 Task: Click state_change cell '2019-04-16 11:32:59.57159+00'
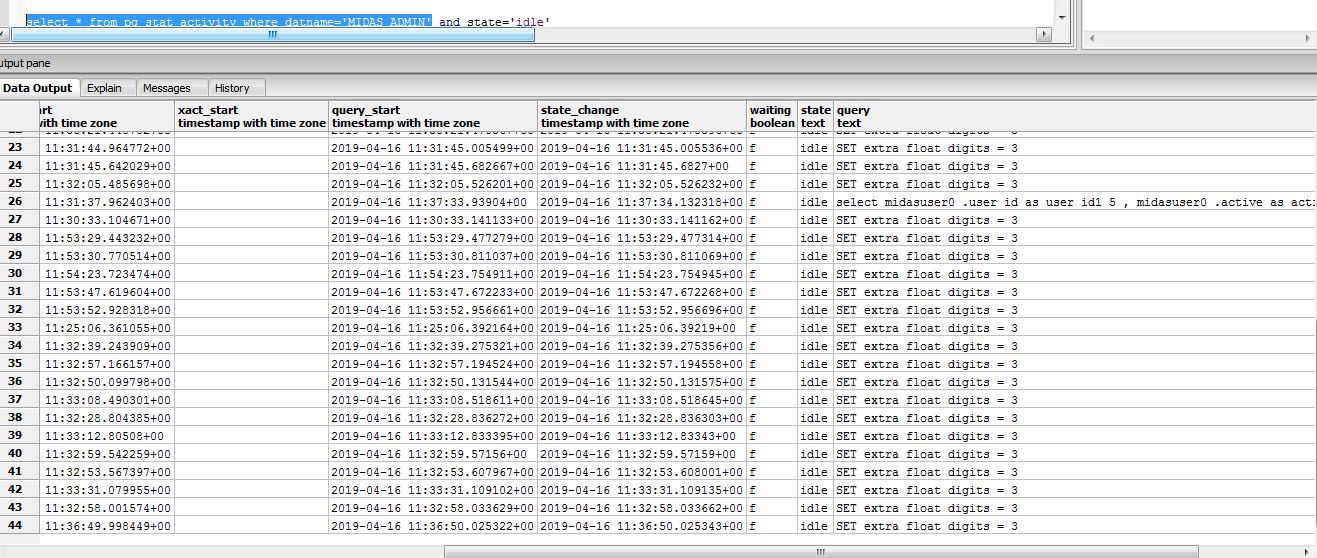[x=642, y=453]
